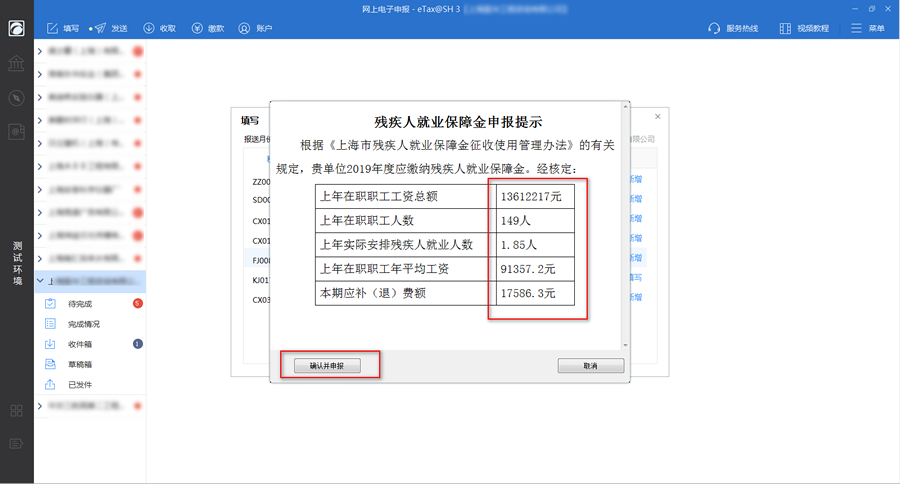This screenshot has width=900, height=484.
Task: Click the 取消 cancel button
Action: coord(590,366)
